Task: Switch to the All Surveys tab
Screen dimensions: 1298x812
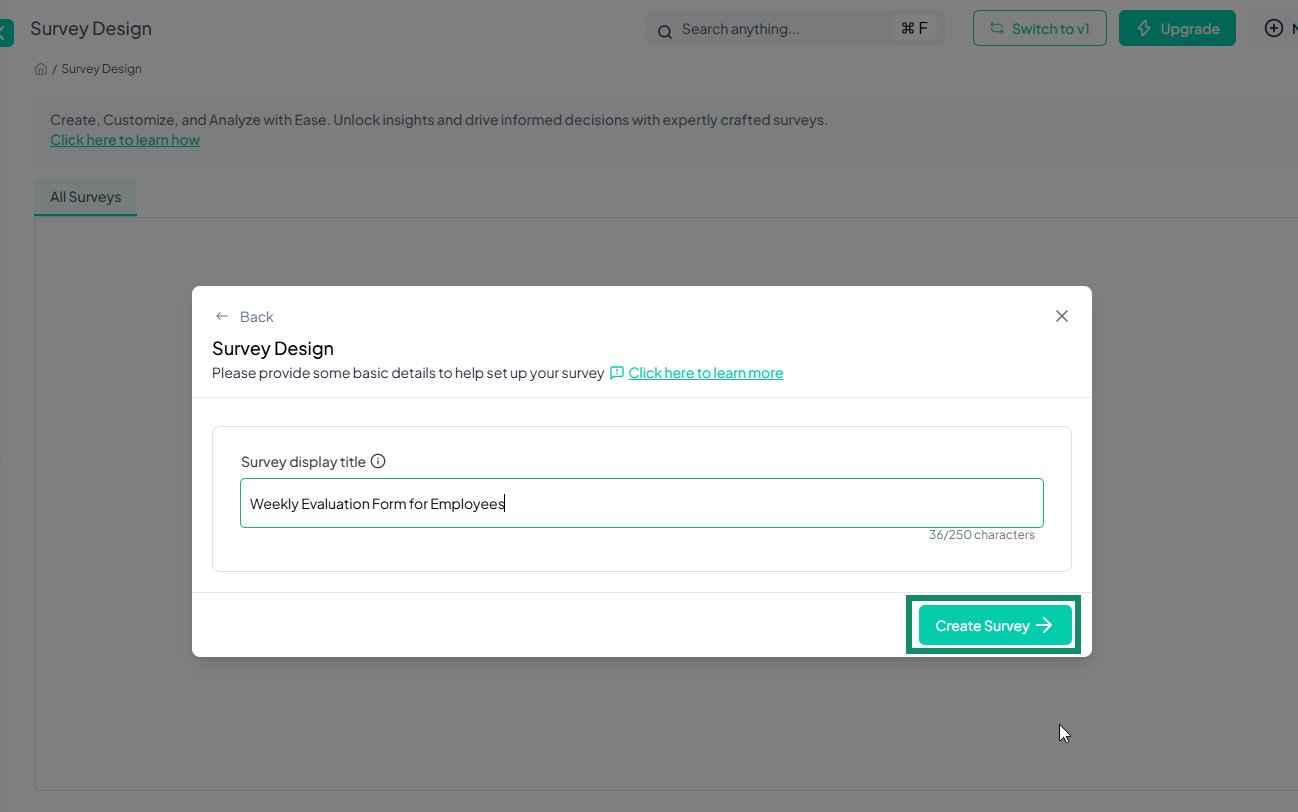Action: tap(85, 196)
